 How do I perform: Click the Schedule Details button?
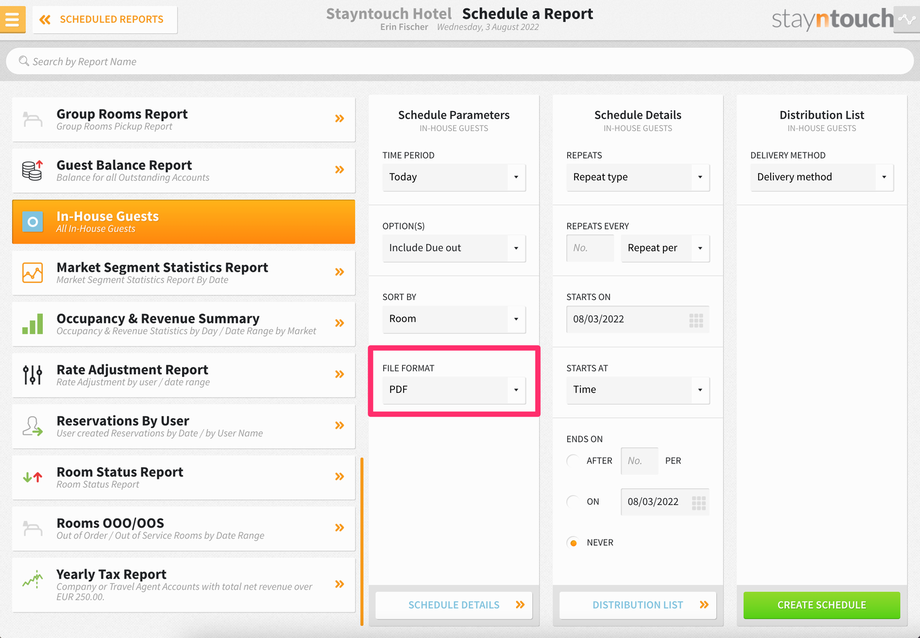pyautogui.click(x=454, y=605)
